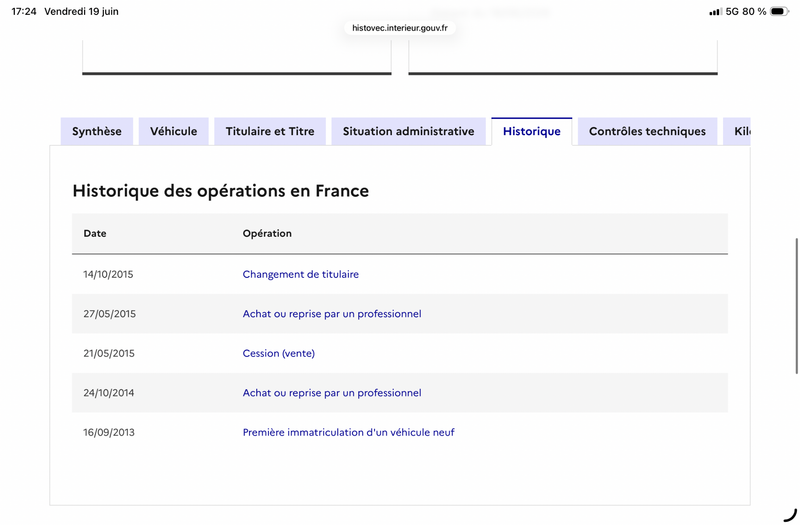Image resolution: width=800 pixels, height=525 pixels.
Task: Tap the battery icon in status bar
Action: coord(780,11)
